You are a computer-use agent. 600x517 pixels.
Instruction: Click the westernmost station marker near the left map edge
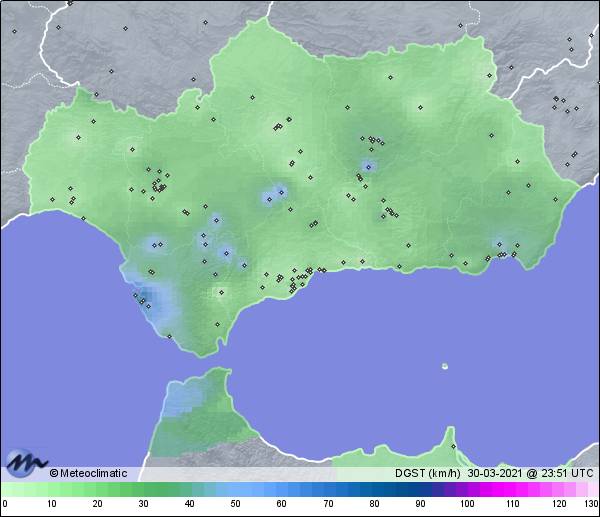(14, 30)
